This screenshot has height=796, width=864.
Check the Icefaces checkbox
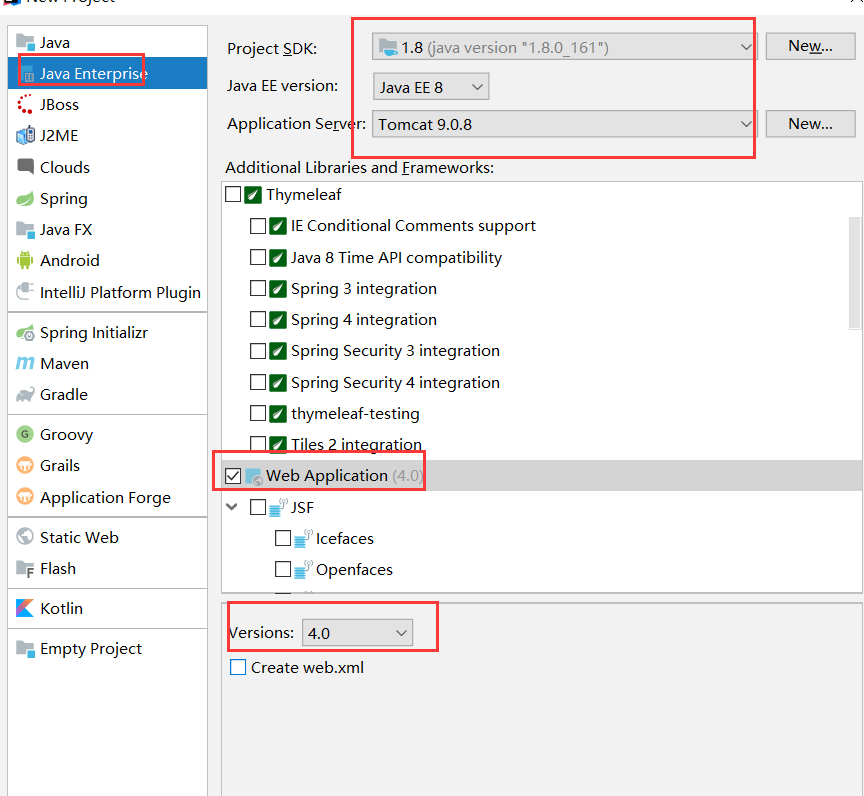coord(283,538)
